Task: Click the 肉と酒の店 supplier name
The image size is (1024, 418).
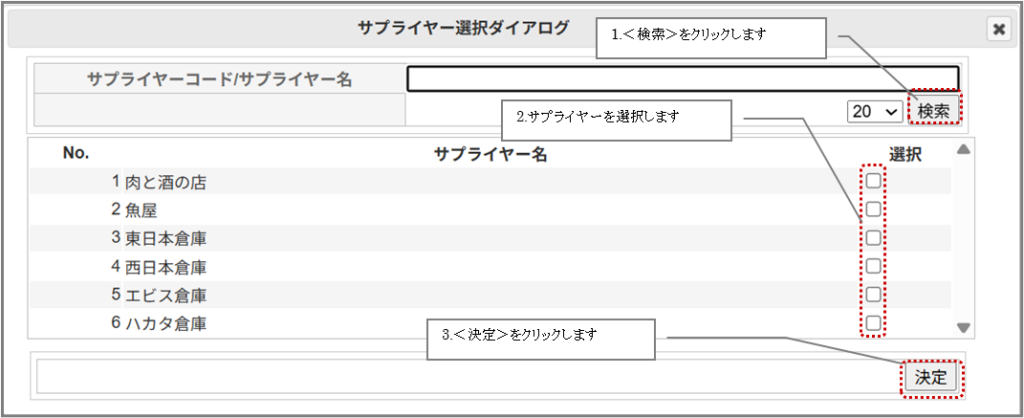Action: pos(166,182)
